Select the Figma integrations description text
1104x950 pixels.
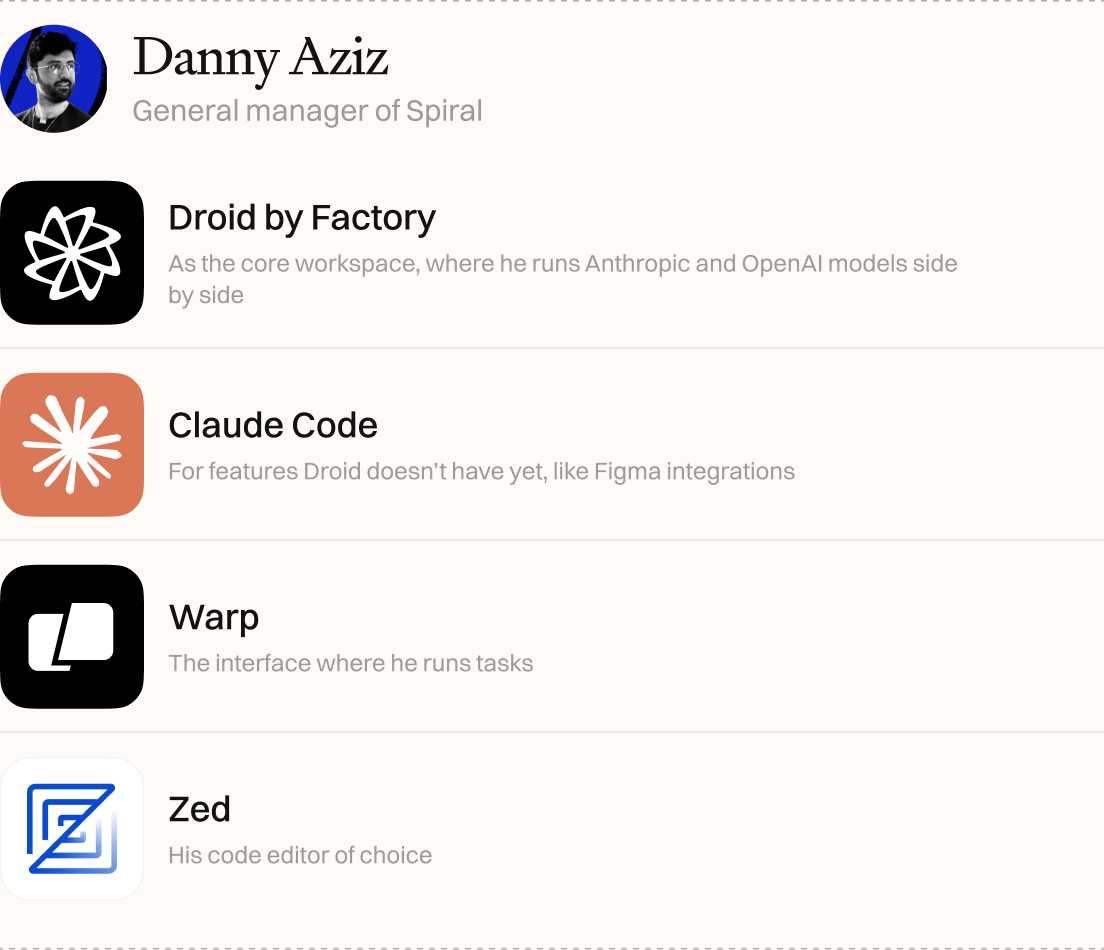(481, 471)
